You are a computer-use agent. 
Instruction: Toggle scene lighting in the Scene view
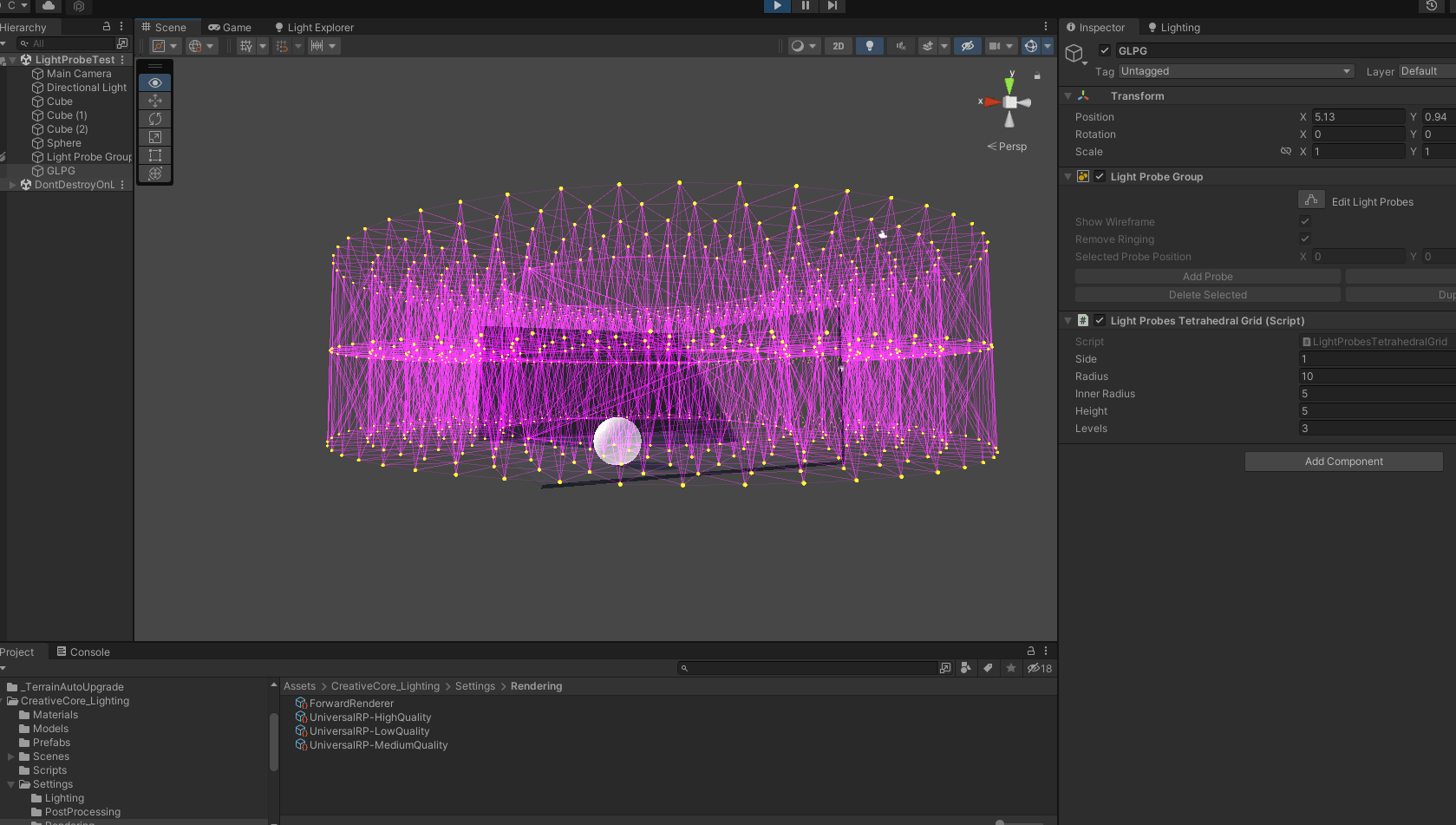pyautogui.click(x=870, y=45)
